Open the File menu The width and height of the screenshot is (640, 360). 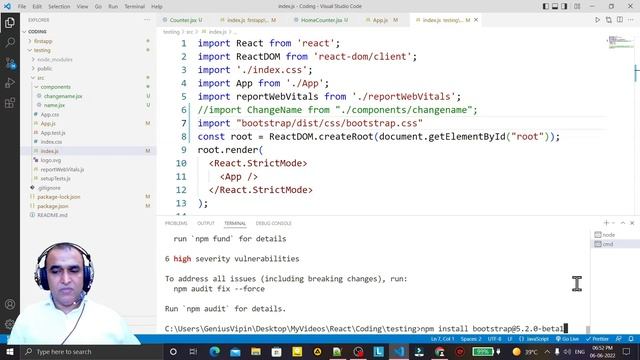[22, 6]
